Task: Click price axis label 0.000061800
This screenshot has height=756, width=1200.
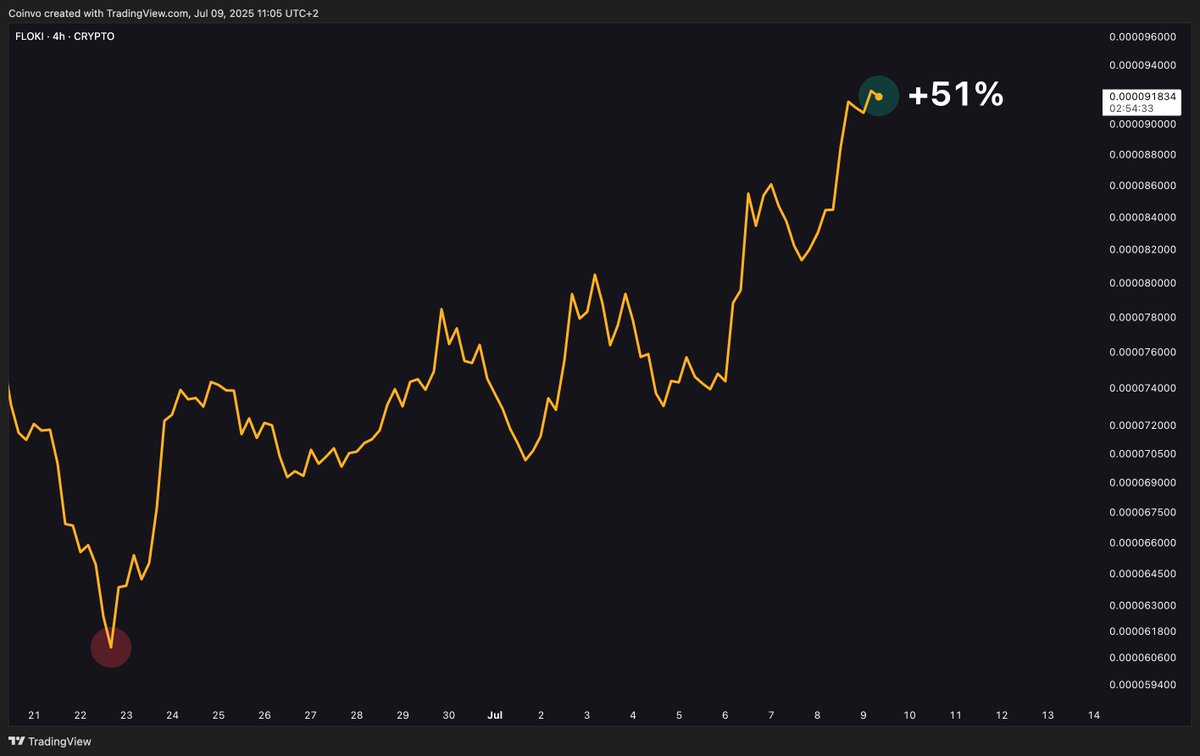Action: pos(1145,631)
